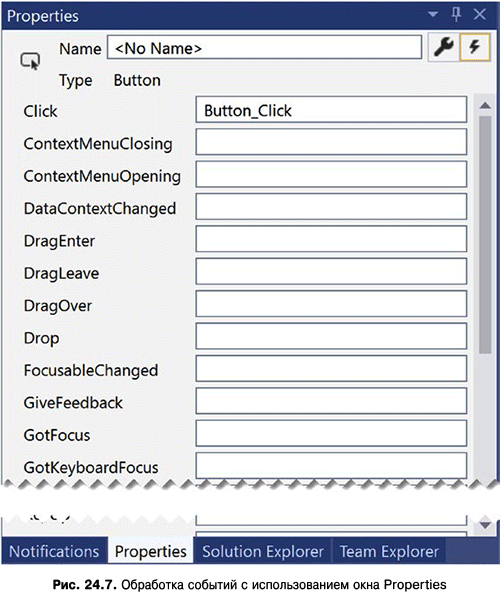The width and height of the screenshot is (500, 602).
Task: Pin the Properties panel with pushpin icon
Action: point(456,15)
